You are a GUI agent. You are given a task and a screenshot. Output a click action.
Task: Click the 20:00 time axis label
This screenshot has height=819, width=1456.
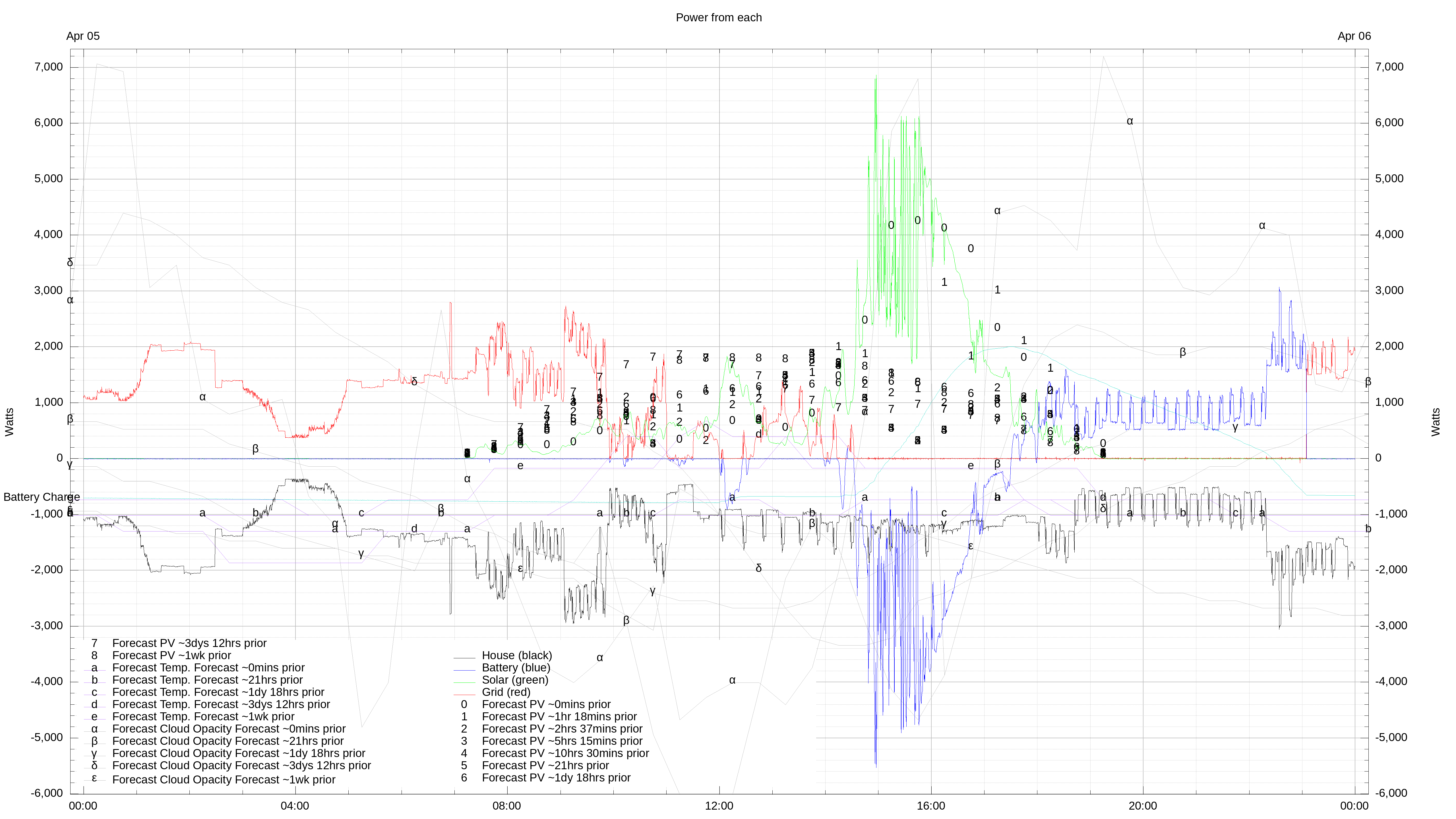[1143, 806]
